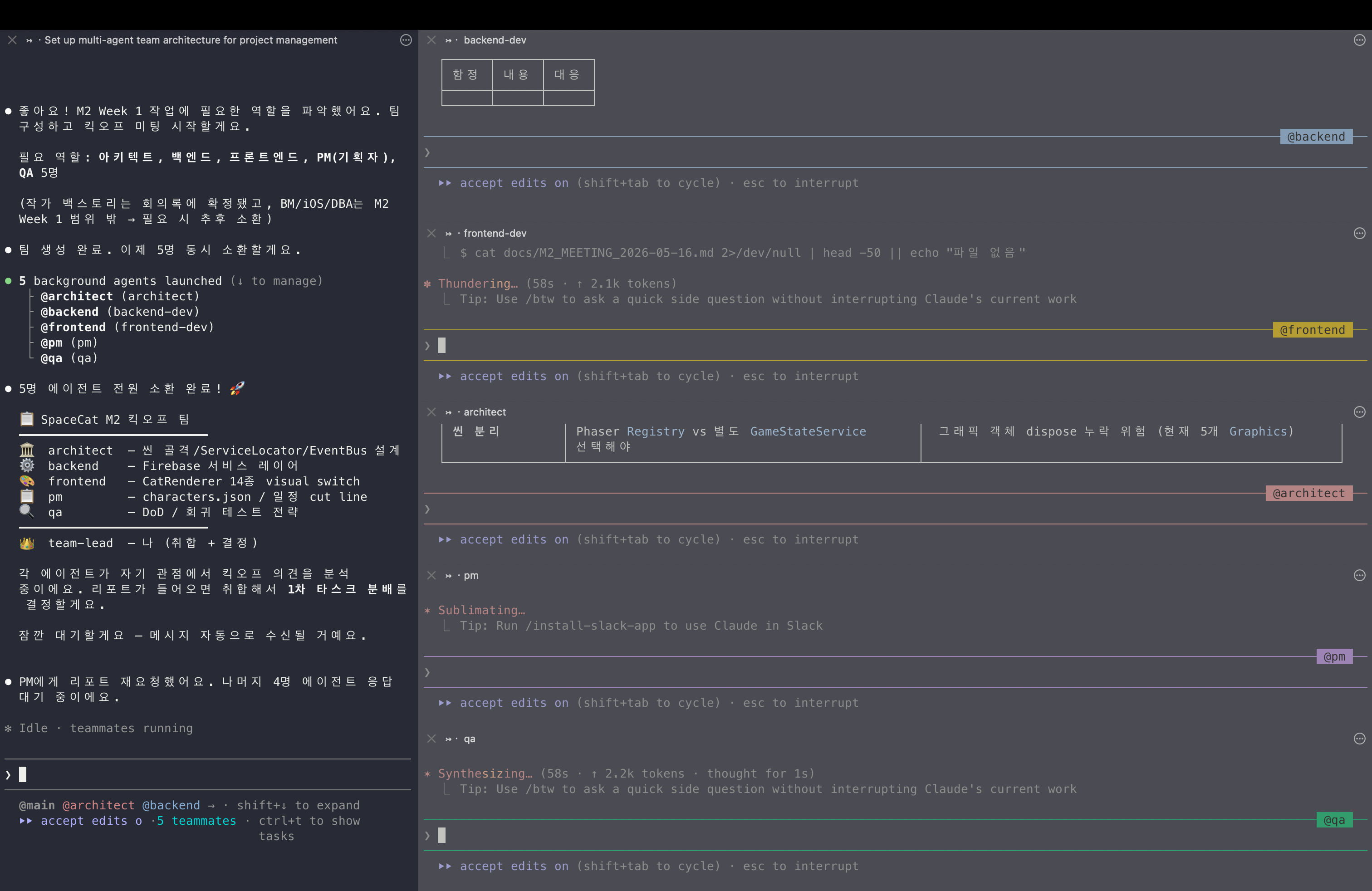1372x891 pixels.
Task: Open options menu of frontend-dev pane
Action: [1359, 233]
